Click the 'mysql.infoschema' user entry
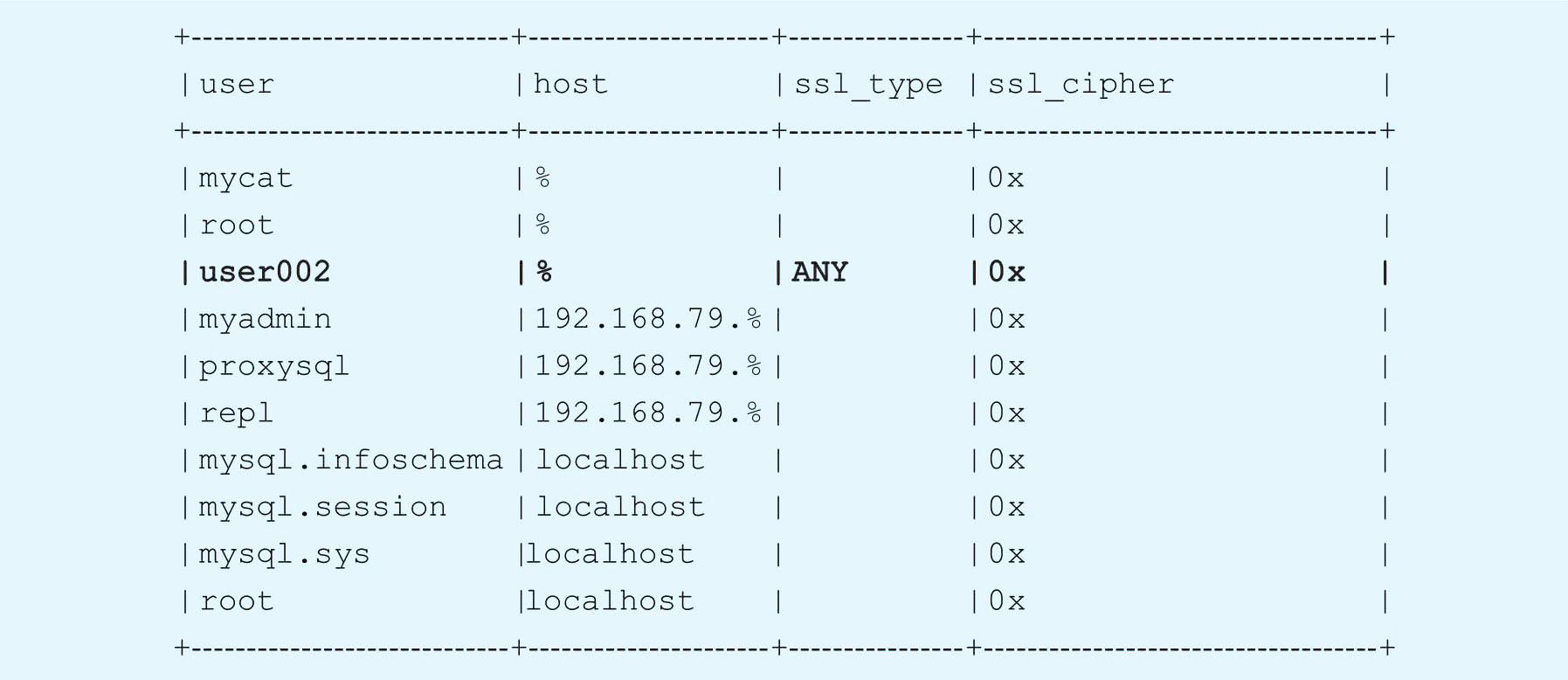The image size is (1568, 680). (x=351, y=461)
